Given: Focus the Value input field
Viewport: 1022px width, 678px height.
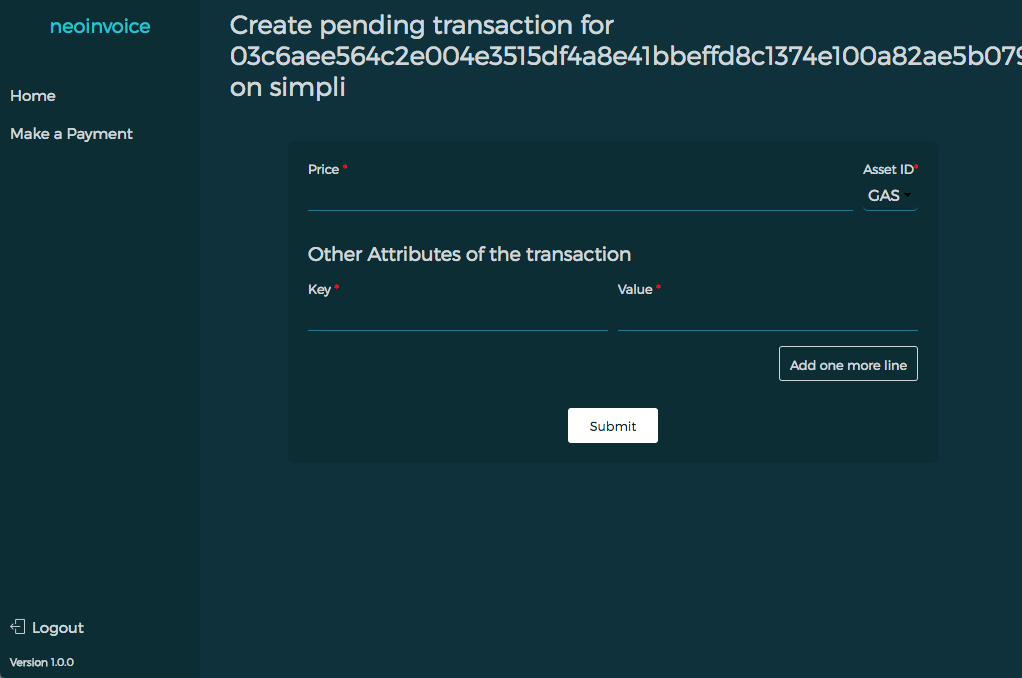Looking at the screenshot, I should [767, 317].
